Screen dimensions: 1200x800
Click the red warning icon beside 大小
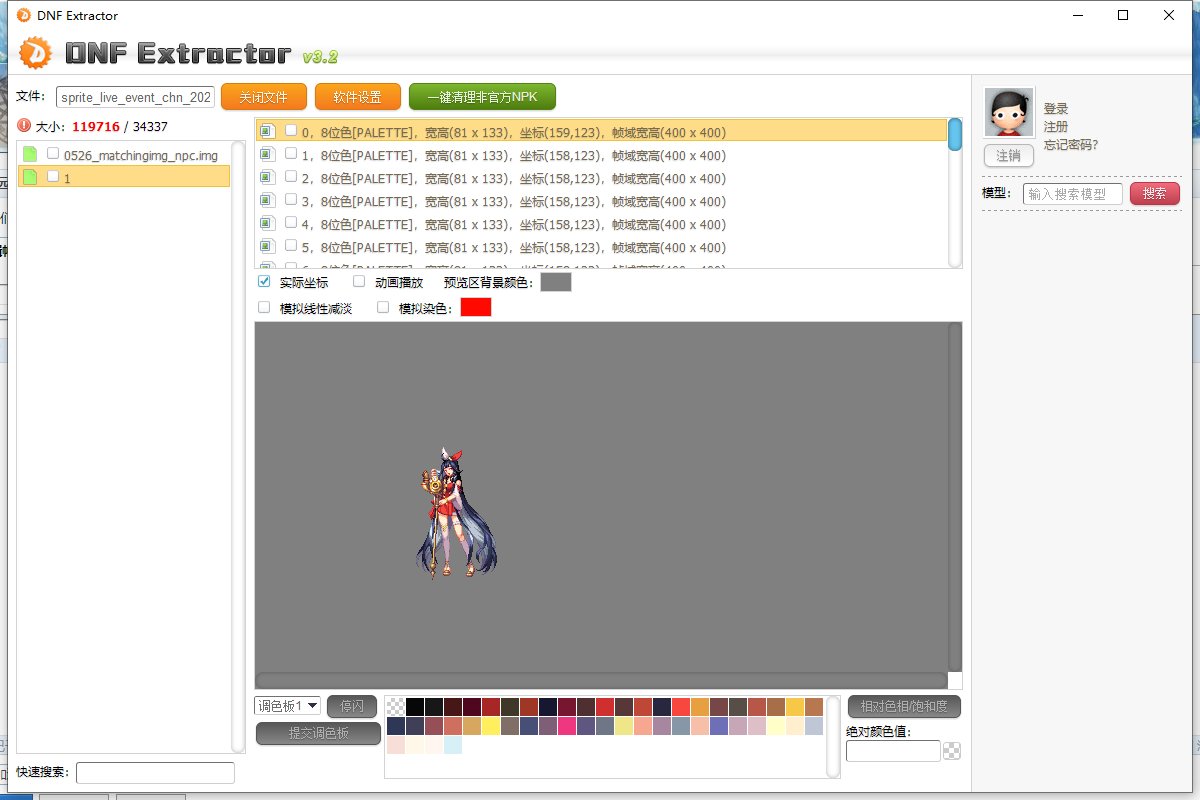click(24, 126)
